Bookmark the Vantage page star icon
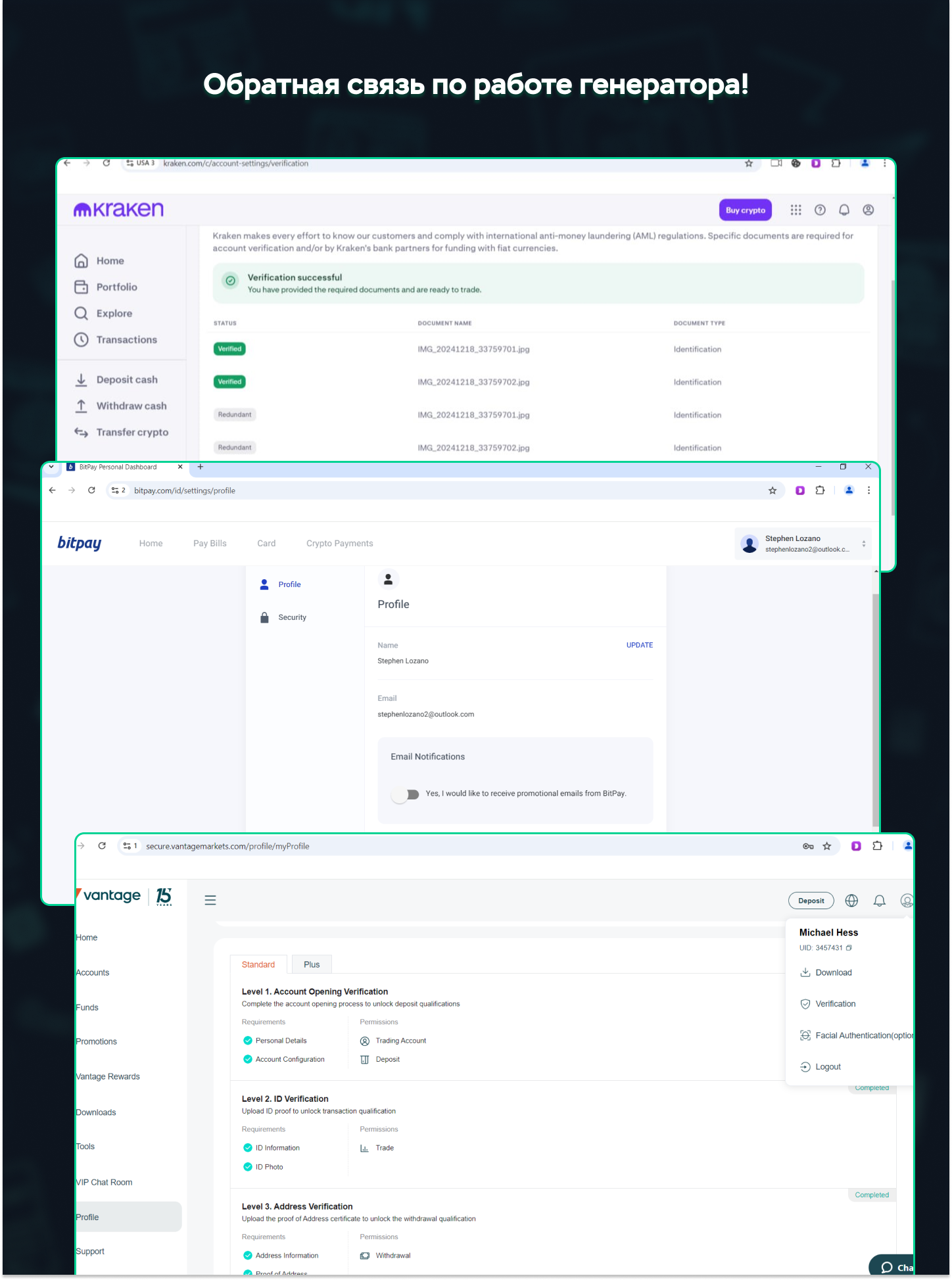The height and width of the screenshot is (1280, 952). pyautogui.click(x=827, y=847)
